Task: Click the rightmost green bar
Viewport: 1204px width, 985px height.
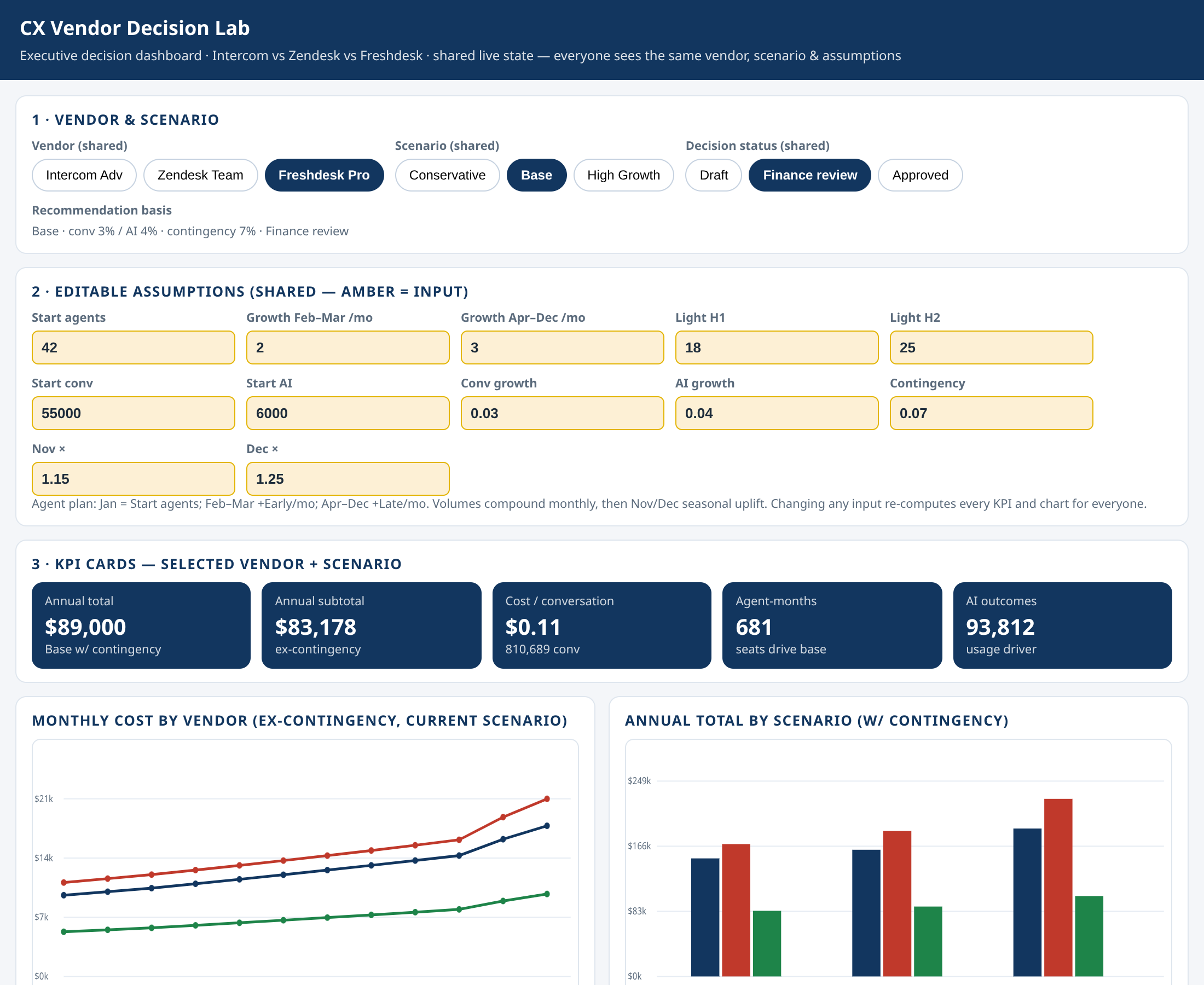Action: point(1089,936)
